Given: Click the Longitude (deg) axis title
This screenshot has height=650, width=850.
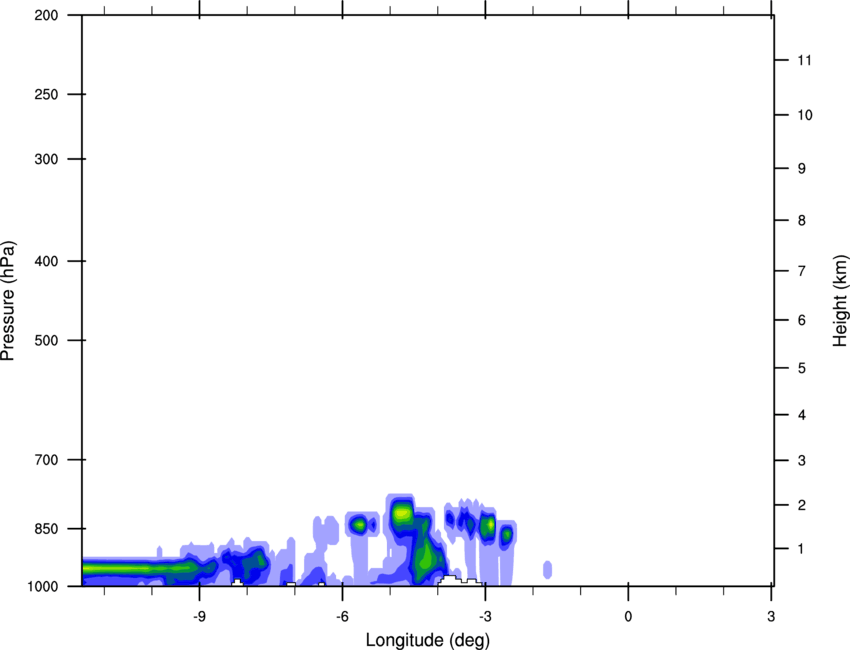Looking at the screenshot, I should pyautogui.click(x=427, y=640).
